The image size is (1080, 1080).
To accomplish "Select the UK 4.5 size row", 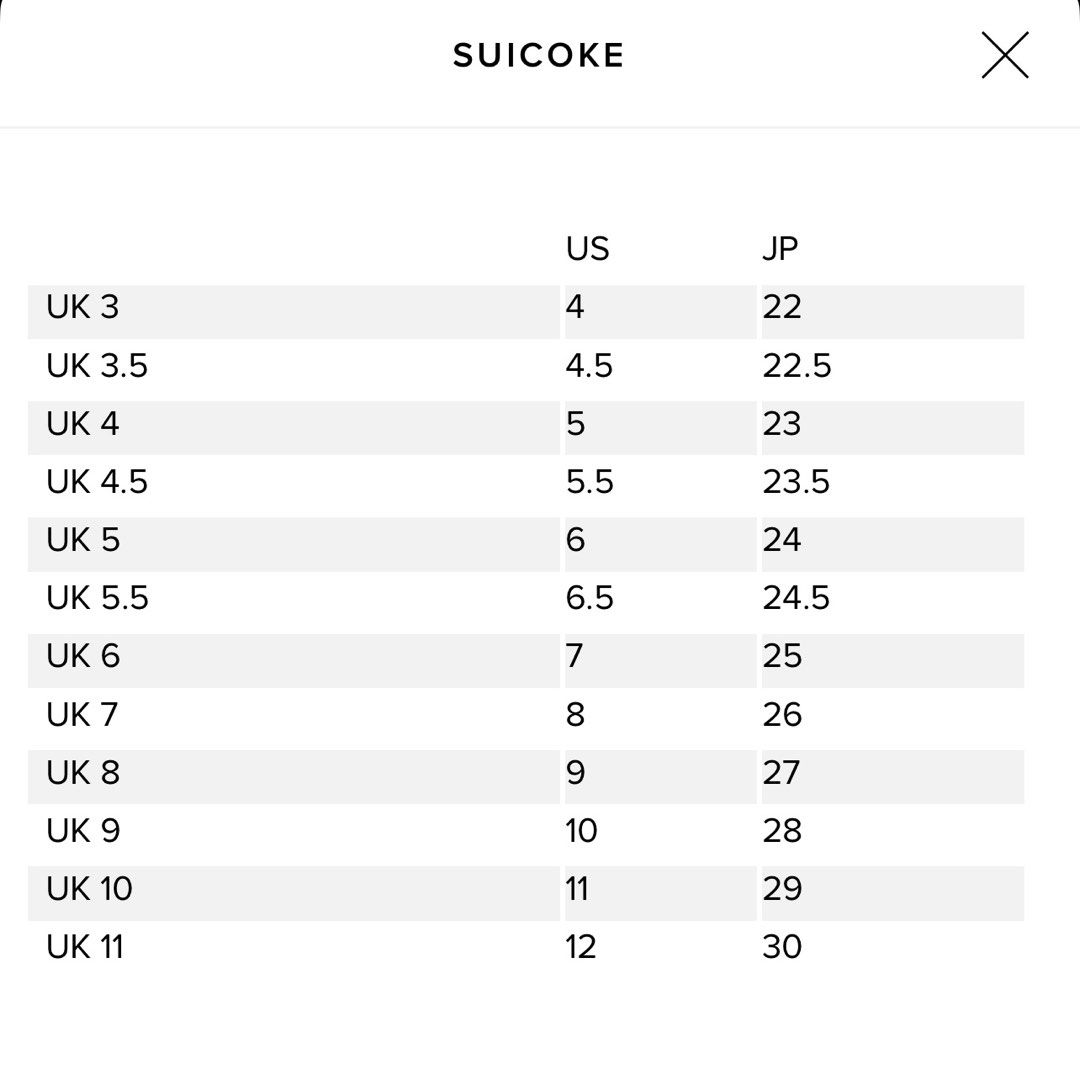I will pyautogui.click(x=526, y=486).
